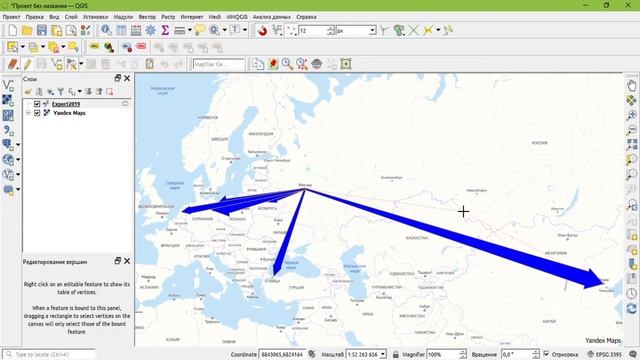Add raster layer with the checkered icon
The height and width of the screenshot is (360, 640).
pos(8,100)
